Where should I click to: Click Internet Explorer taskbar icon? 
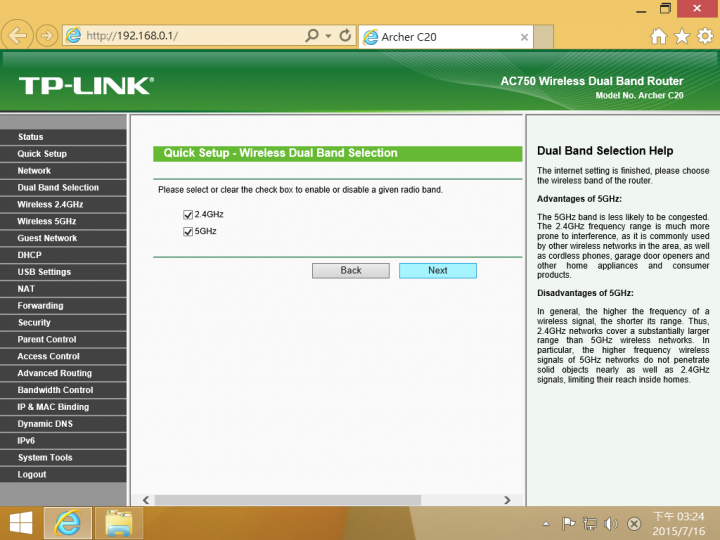[x=68, y=523]
